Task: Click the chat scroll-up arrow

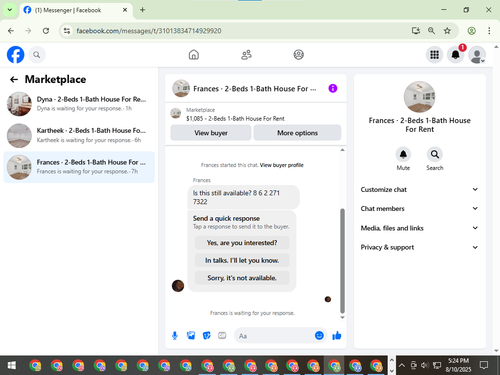Action: pyautogui.click(x=342, y=150)
